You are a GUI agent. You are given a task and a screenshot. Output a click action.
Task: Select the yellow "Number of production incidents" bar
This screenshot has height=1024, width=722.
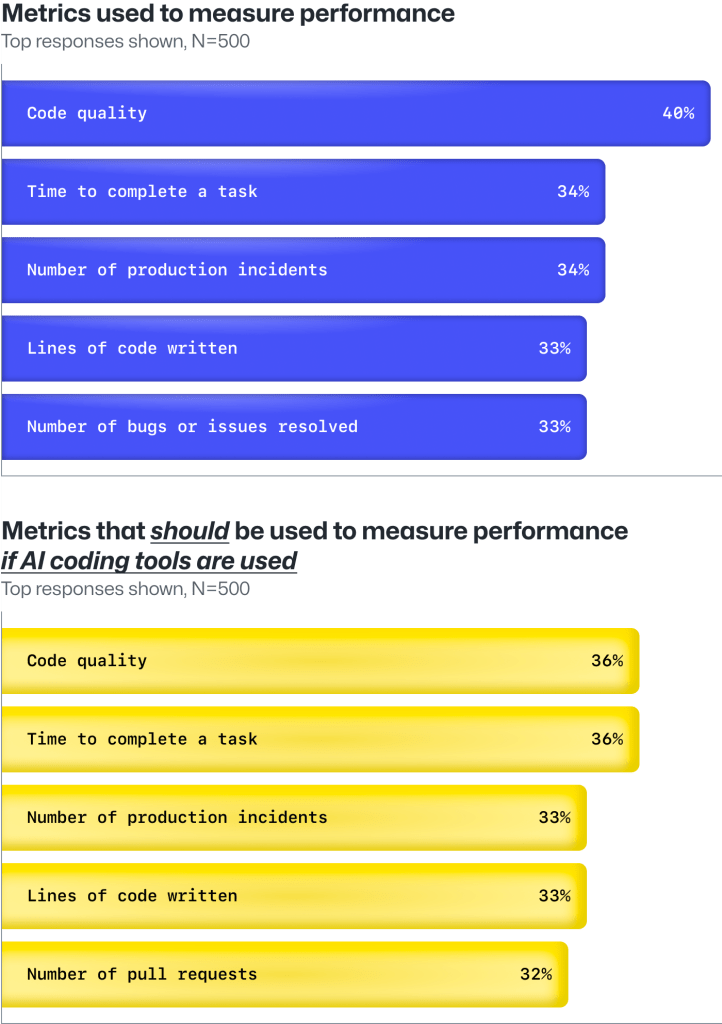click(x=293, y=818)
